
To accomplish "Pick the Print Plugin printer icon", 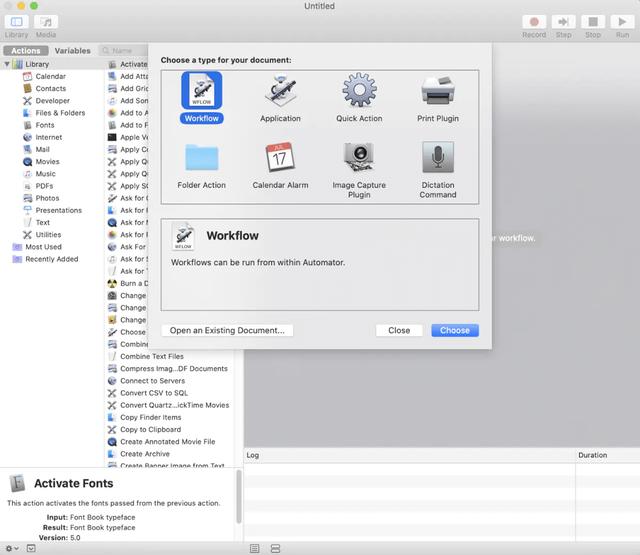I will [x=438, y=90].
